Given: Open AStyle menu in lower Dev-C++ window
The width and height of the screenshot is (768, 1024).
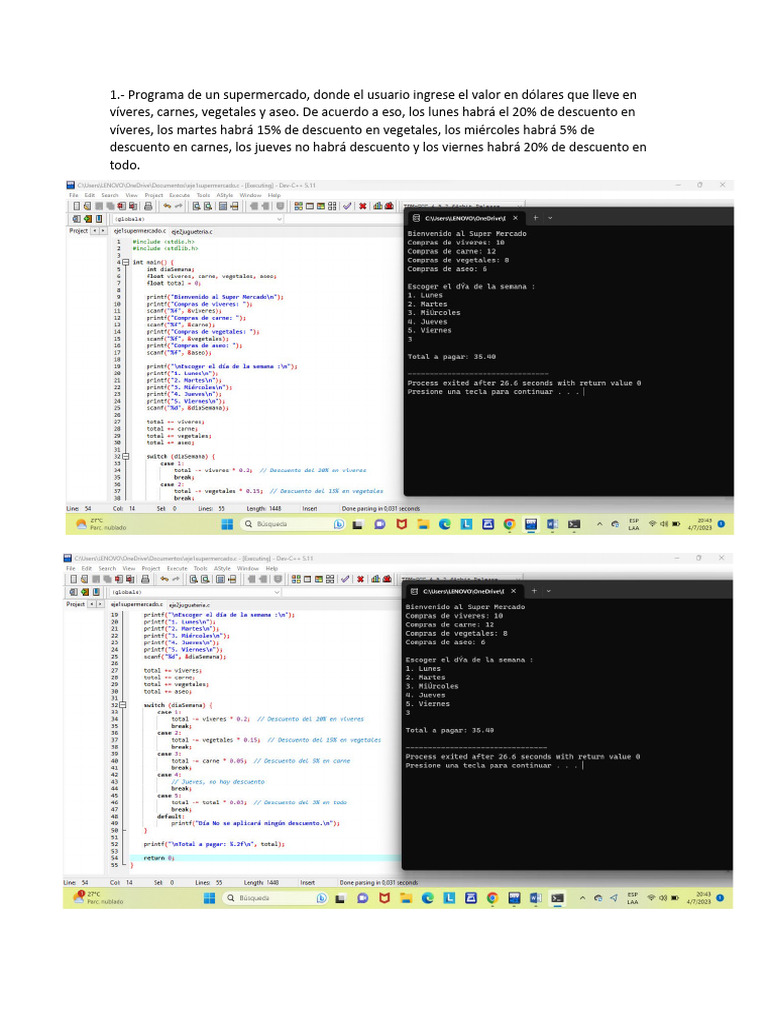Looking at the screenshot, I should [224, 568].
